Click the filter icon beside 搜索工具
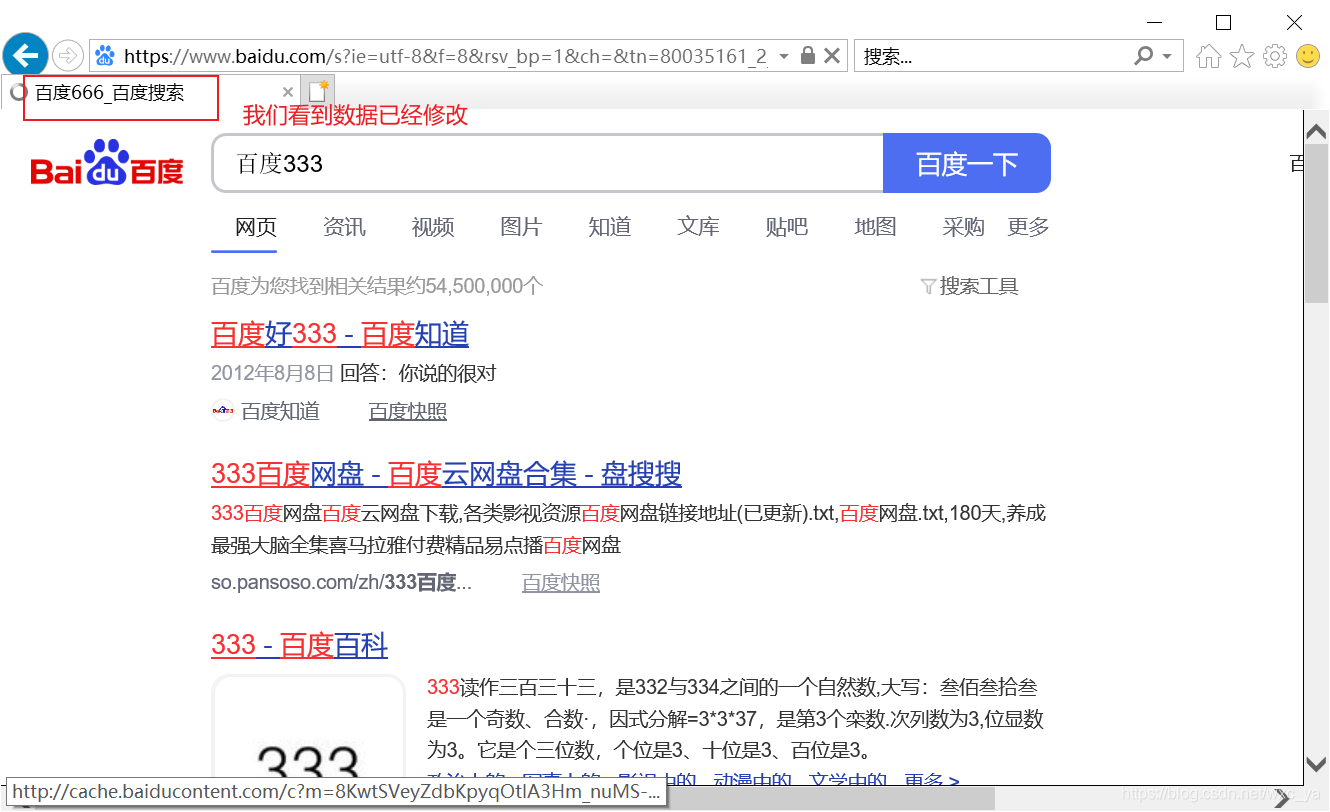The width and height of the screenshot is (1330, 812). coord(928,287)
